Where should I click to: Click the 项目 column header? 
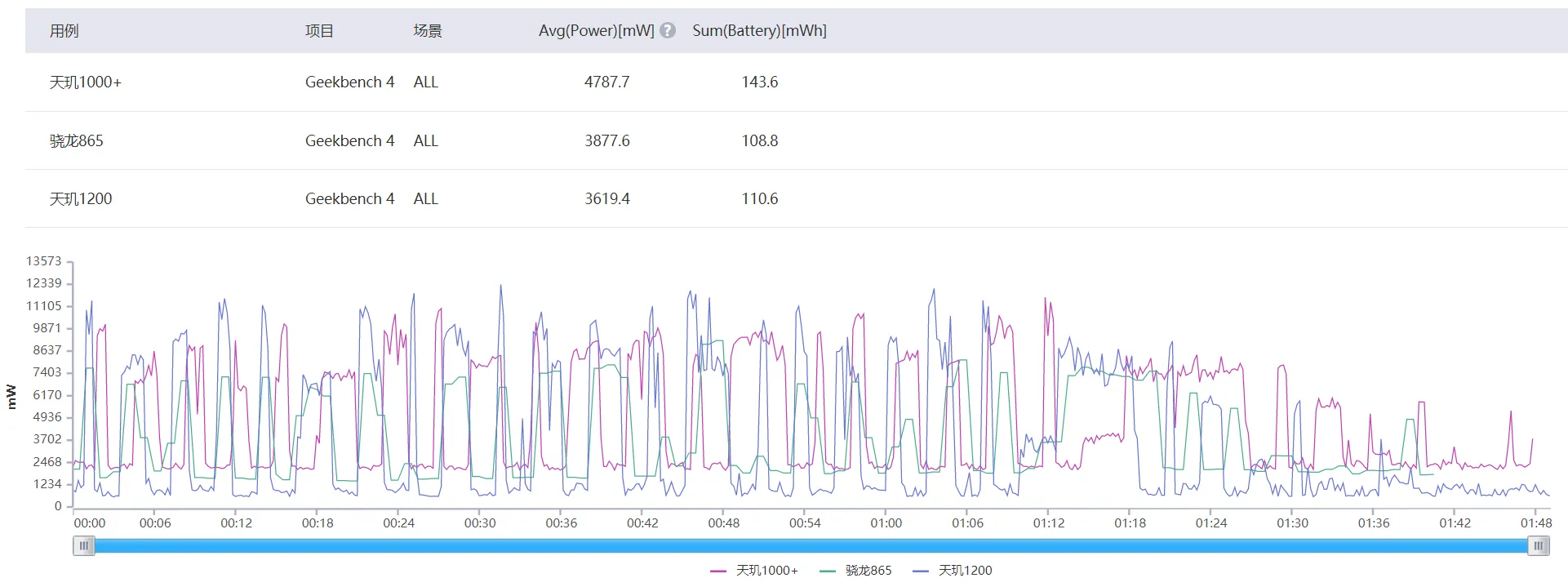[x=320, y=31]
